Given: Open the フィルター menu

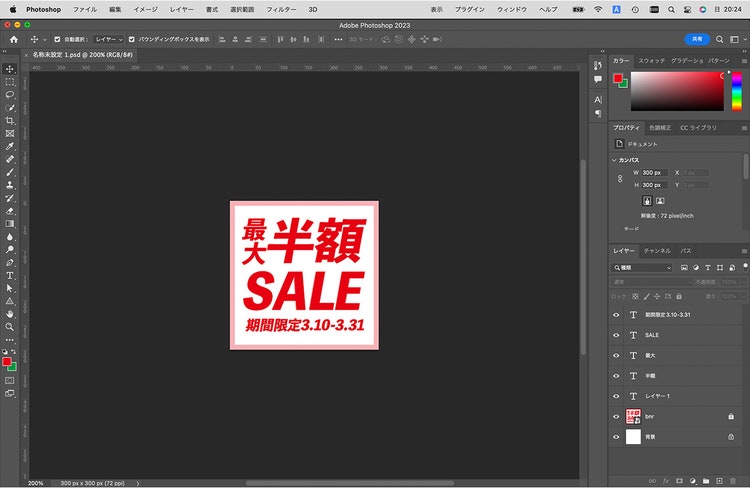Looking at the screenshot, I should coord(281,10).
